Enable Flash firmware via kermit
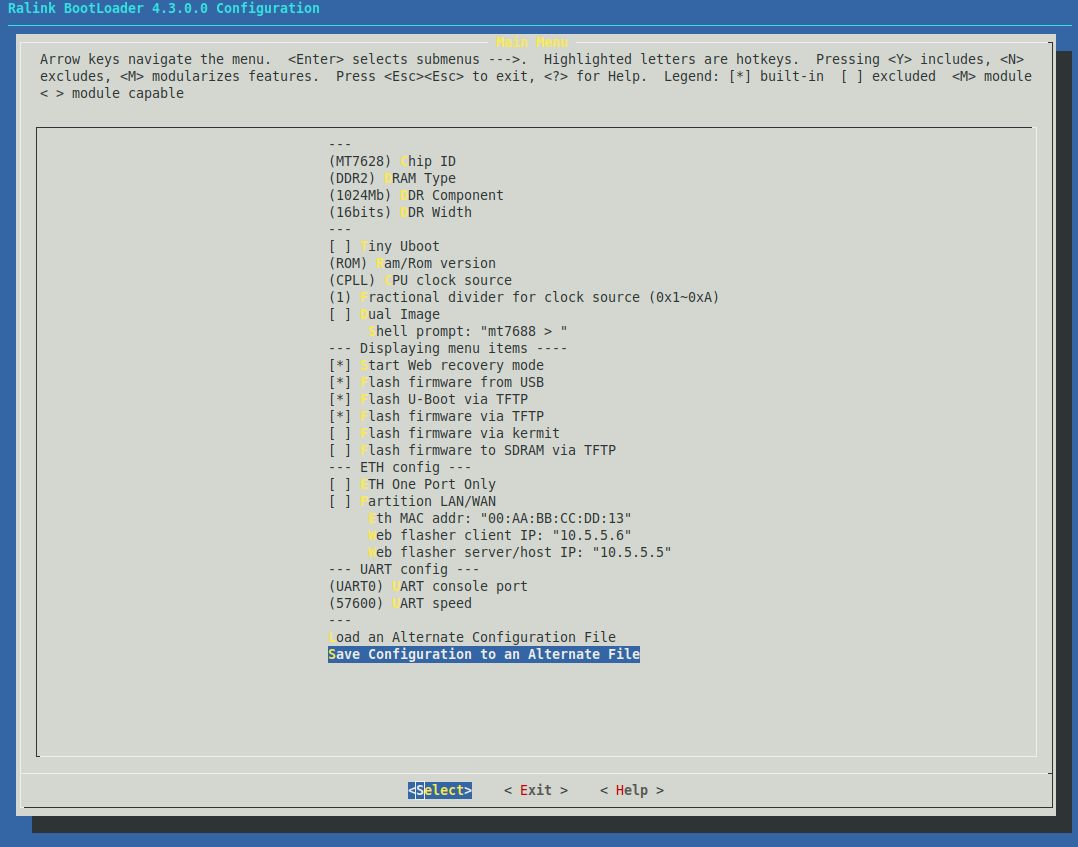Image resolution: width=1078 pixels, height=847 pixels. (444, 433)
